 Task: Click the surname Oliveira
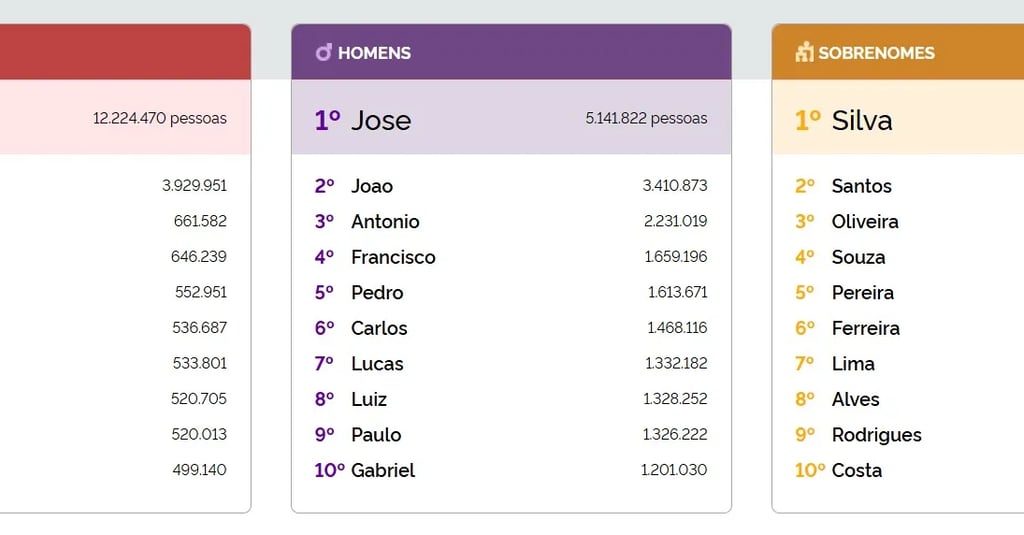coord(865,222)
